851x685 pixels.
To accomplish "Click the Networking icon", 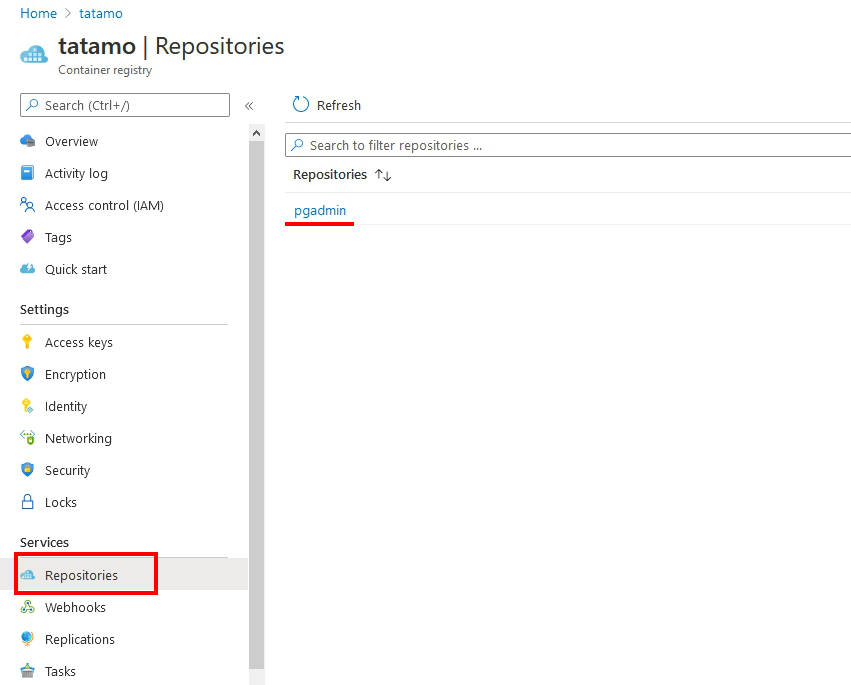I will [x=28, y=437].
